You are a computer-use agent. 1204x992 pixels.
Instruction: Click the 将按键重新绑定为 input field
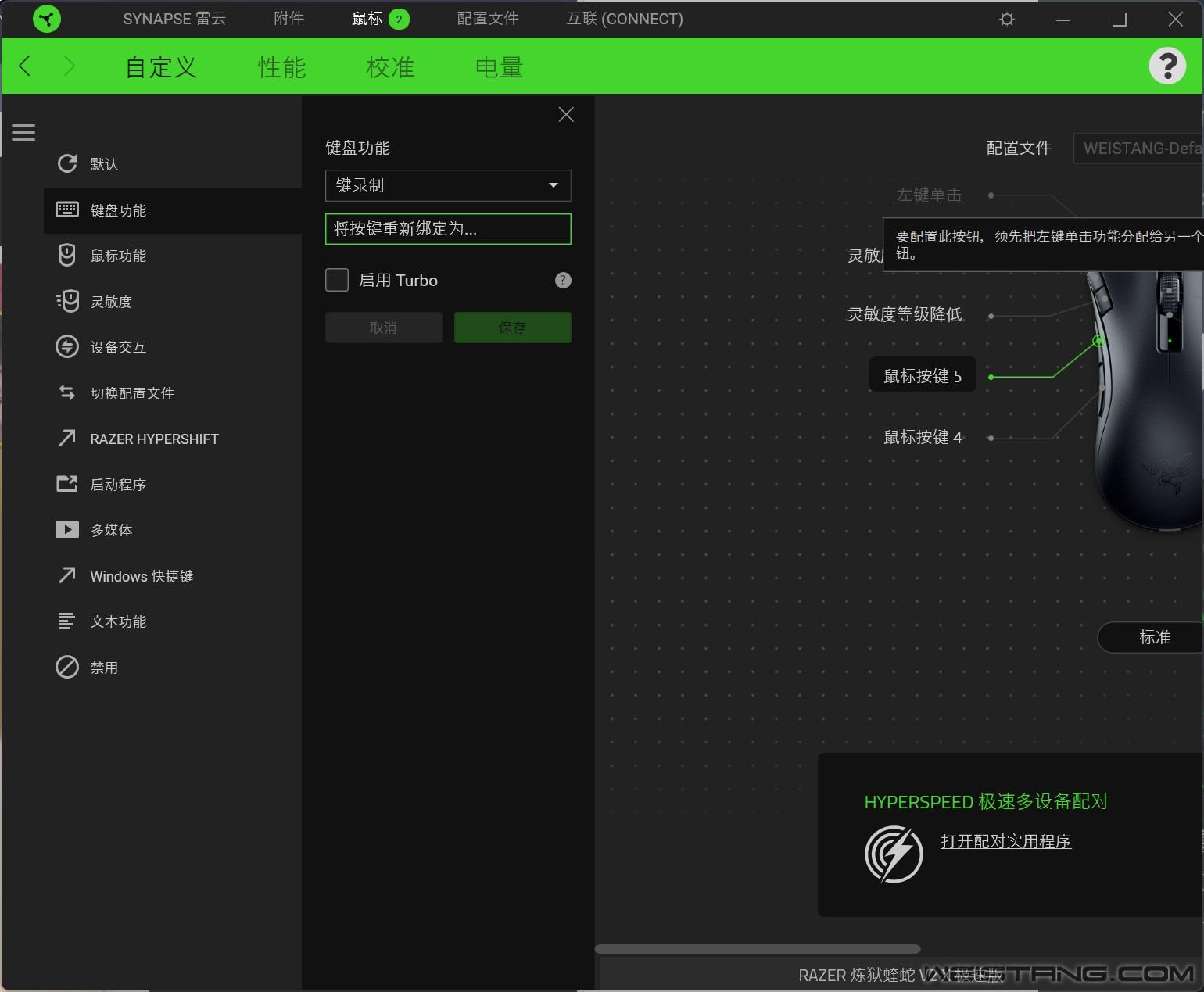click(448, 229)
